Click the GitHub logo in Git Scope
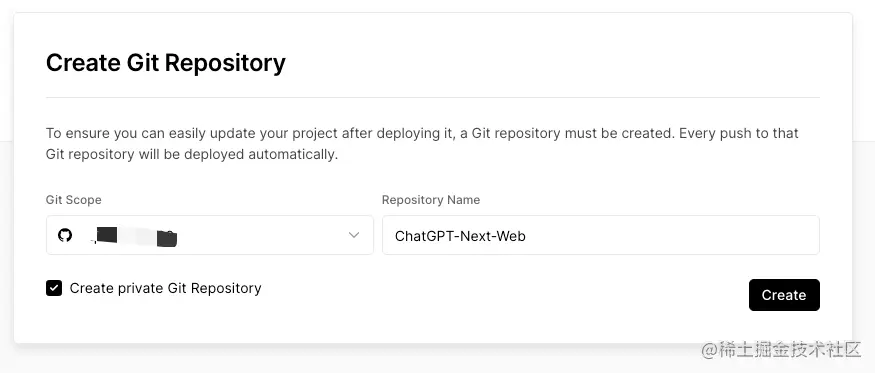This screenshot has height=373, width=875. 65,235
